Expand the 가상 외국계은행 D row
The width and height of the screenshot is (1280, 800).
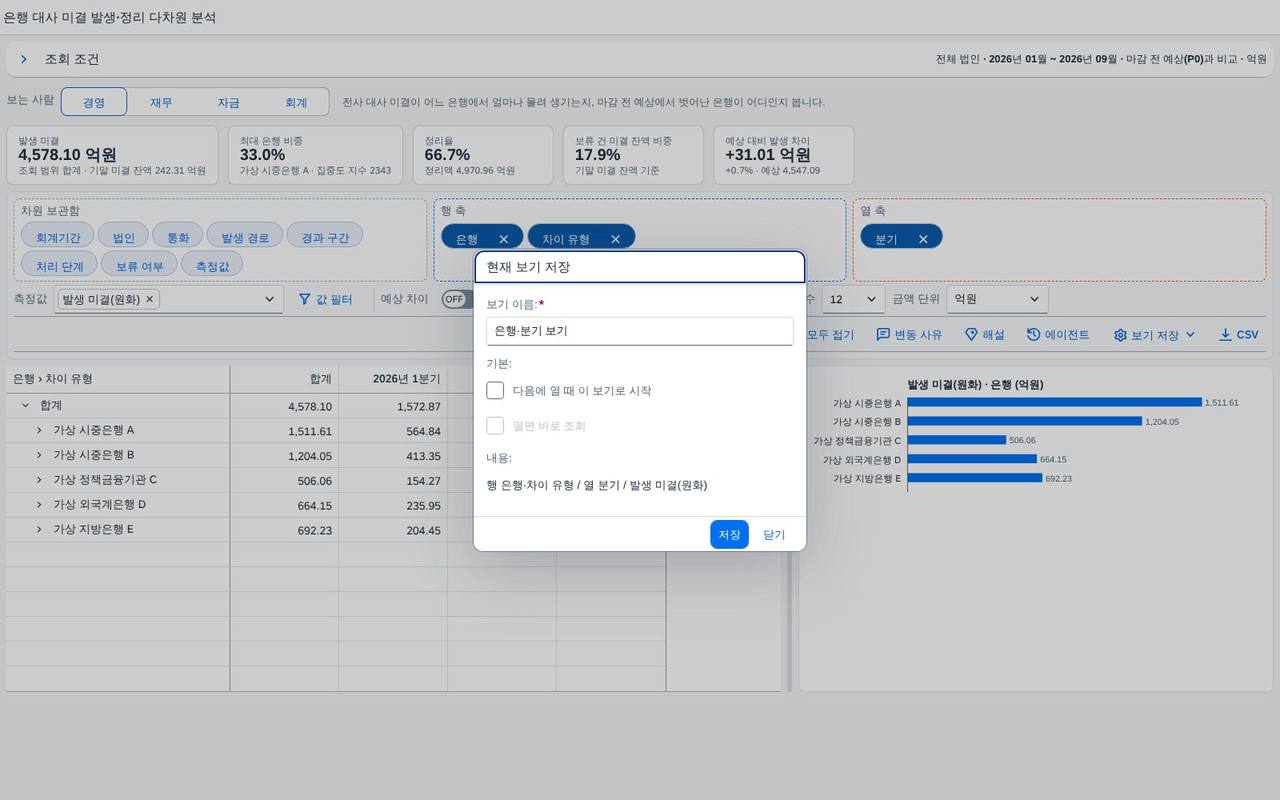[x=39, y=505]
